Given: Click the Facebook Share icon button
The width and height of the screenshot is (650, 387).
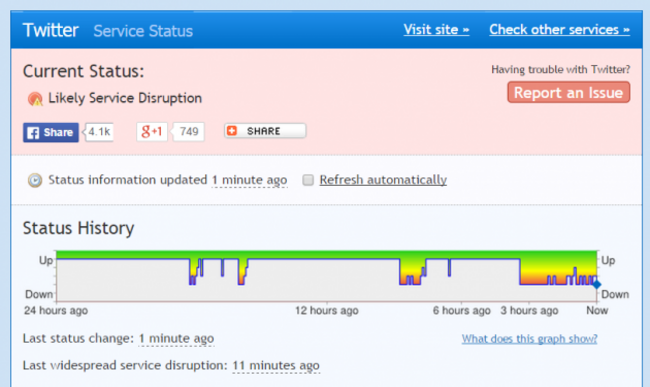Looking at the screenshot, I should [51, 132].
